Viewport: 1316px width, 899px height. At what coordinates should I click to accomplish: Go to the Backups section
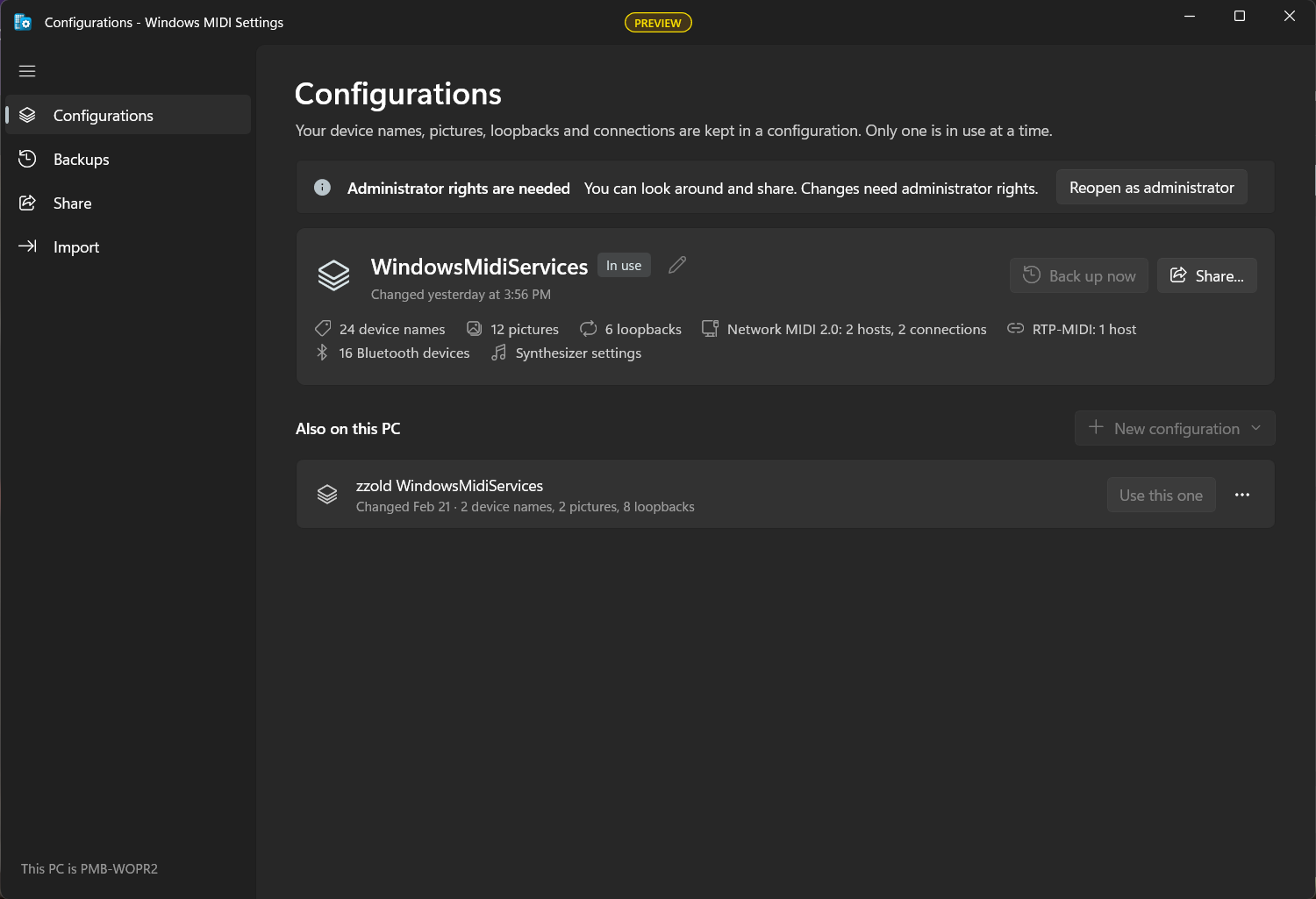[128, 159]
